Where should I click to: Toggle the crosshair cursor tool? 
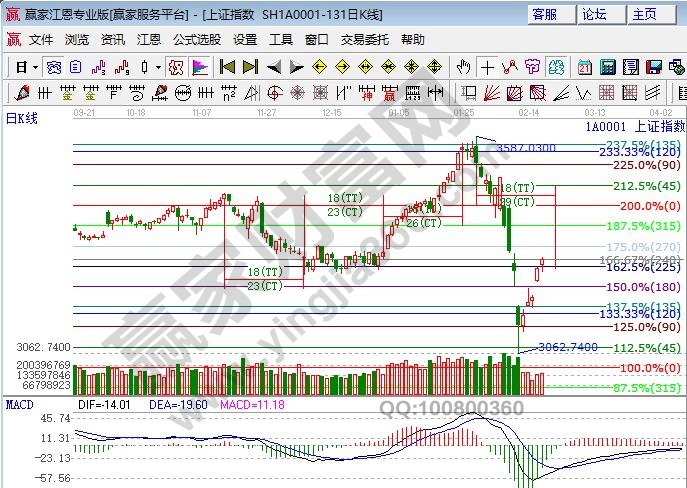click(x=487, y=68)
